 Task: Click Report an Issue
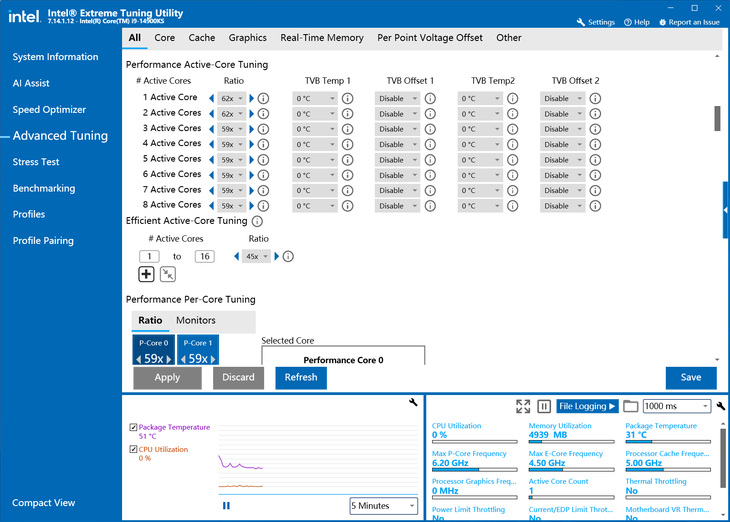coord(689,22)
